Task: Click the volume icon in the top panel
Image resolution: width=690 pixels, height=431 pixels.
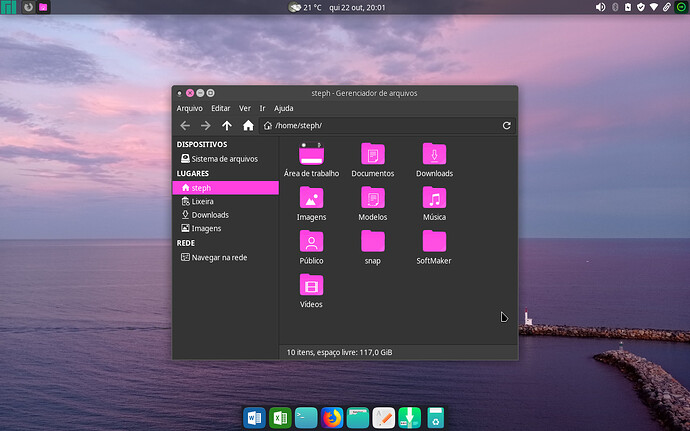Action: tap(600, 7)
